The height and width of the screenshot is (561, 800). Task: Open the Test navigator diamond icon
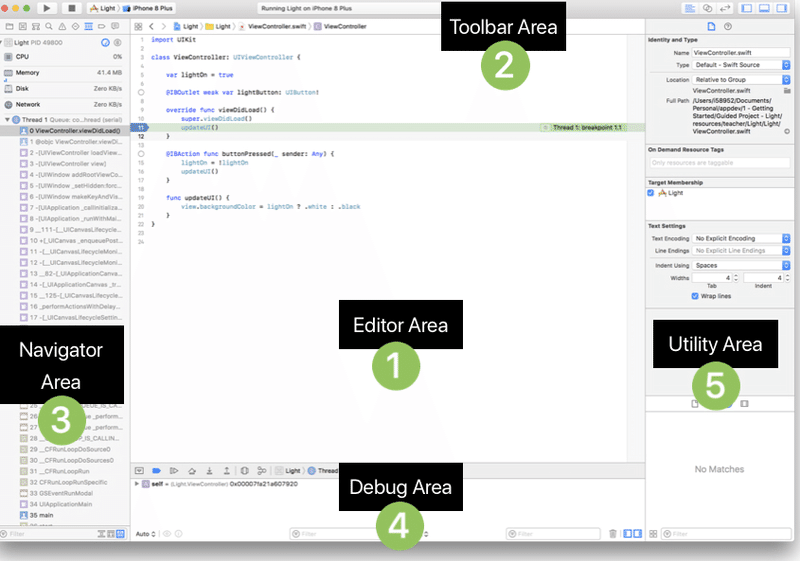76,26
